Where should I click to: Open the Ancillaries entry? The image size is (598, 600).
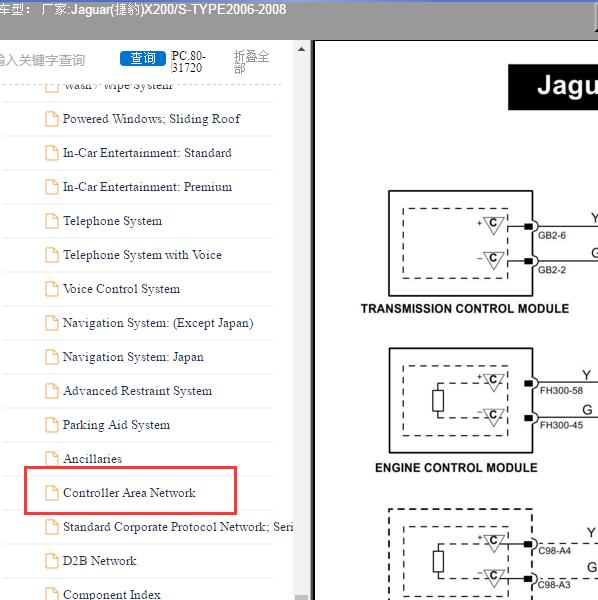pyautogui.click(x=93, y=459)
